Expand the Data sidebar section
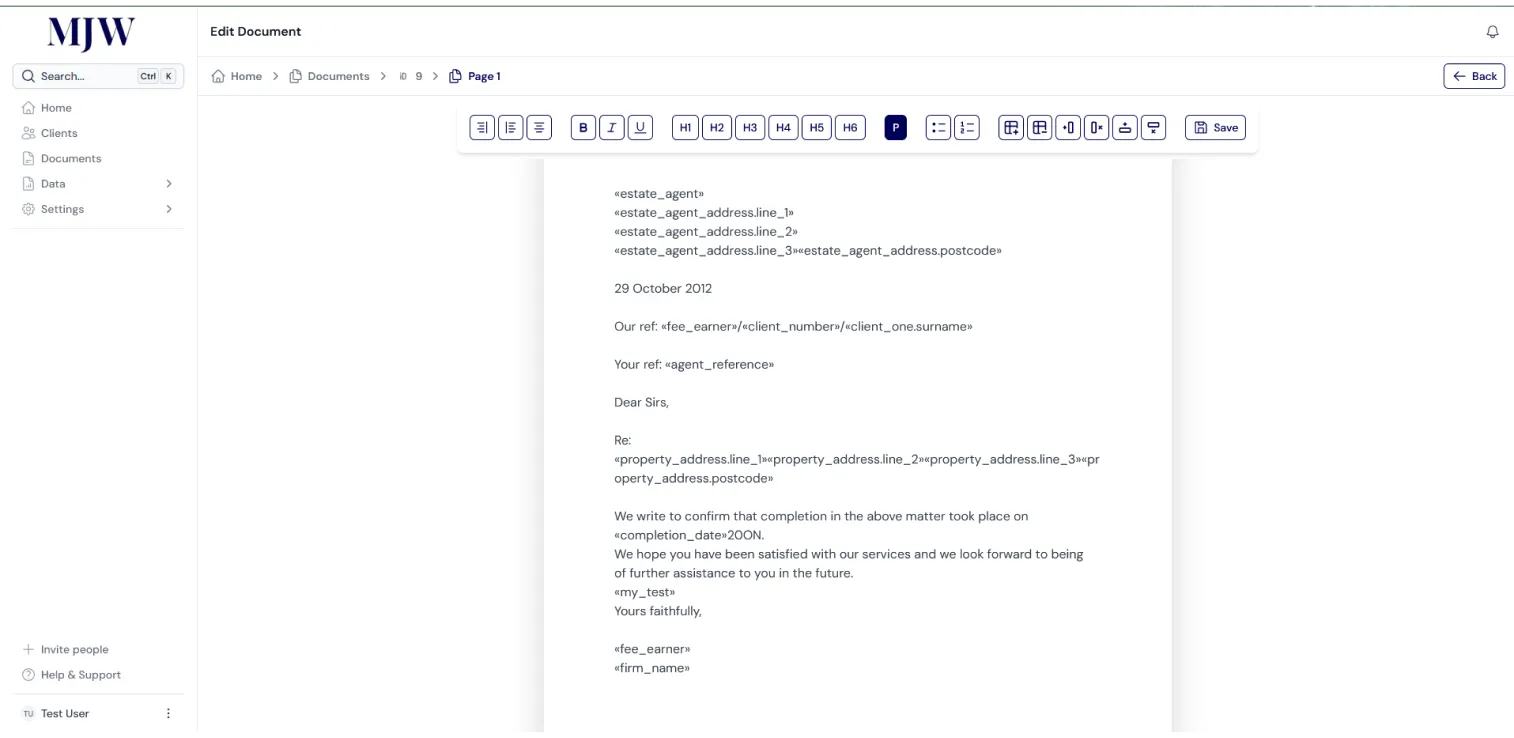1514x738 pixels. 168,184
